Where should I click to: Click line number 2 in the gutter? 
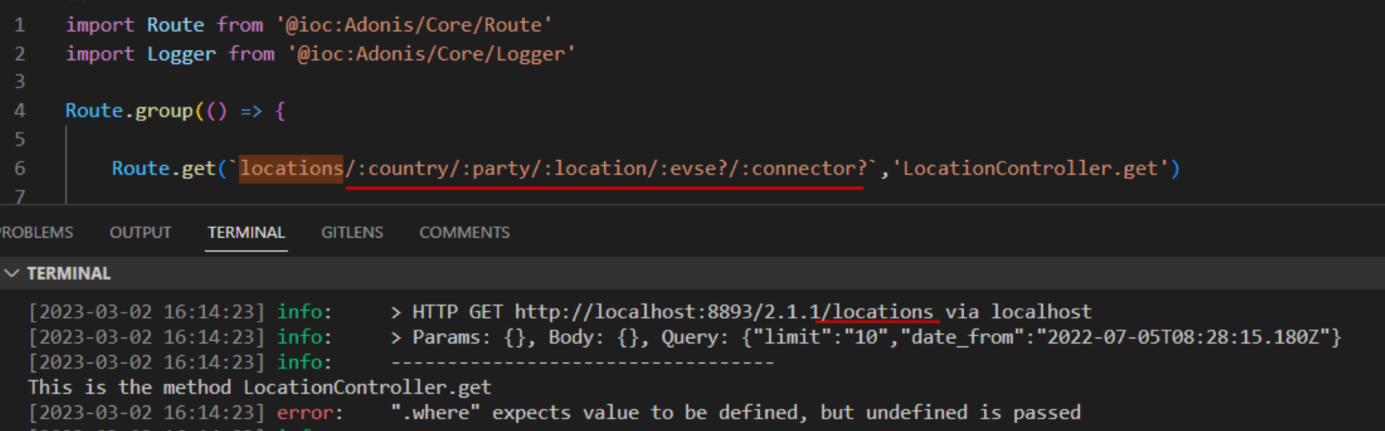click(x=20, y=53)
